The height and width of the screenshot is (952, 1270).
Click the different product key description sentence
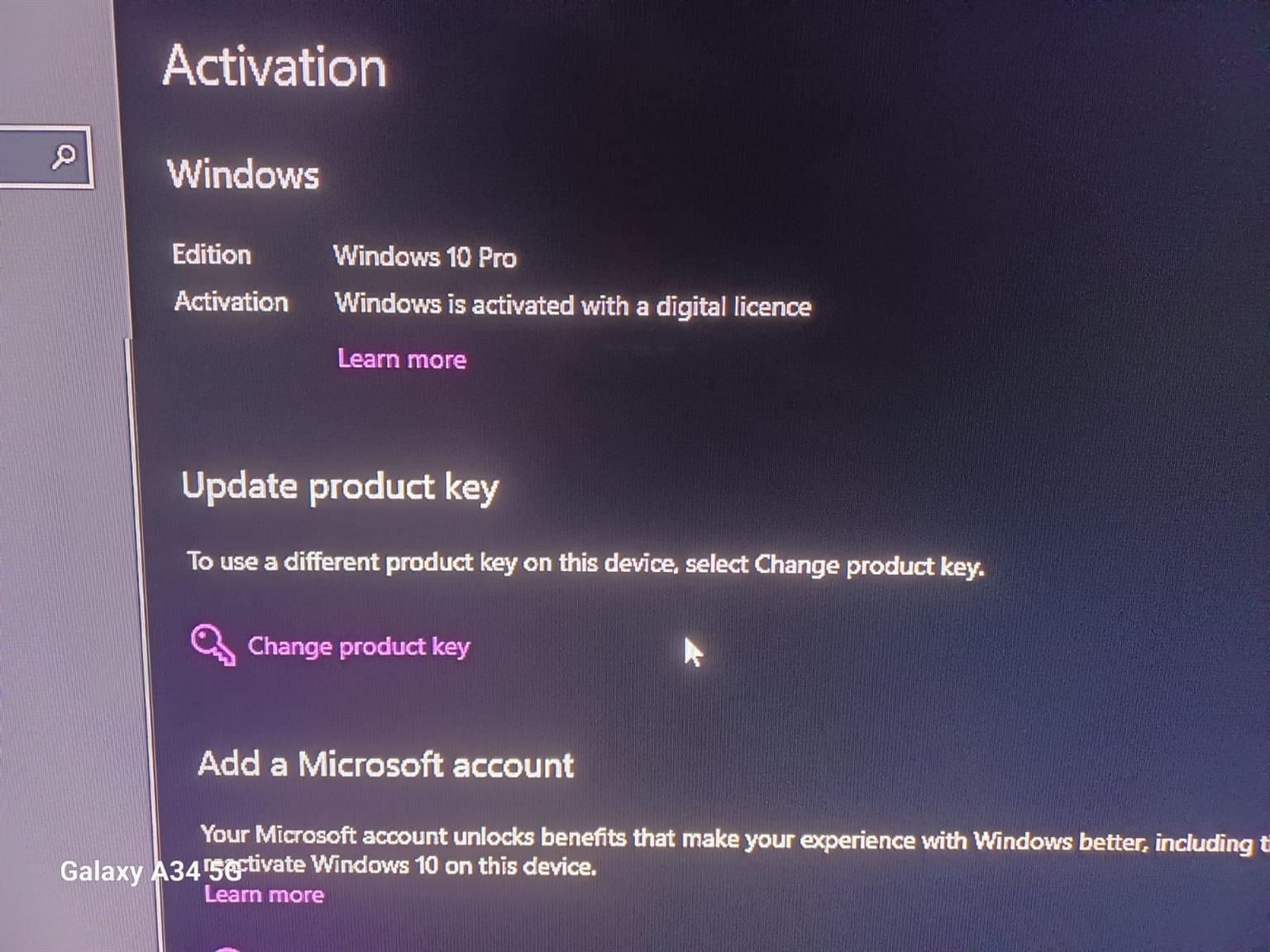click(585, 564)
